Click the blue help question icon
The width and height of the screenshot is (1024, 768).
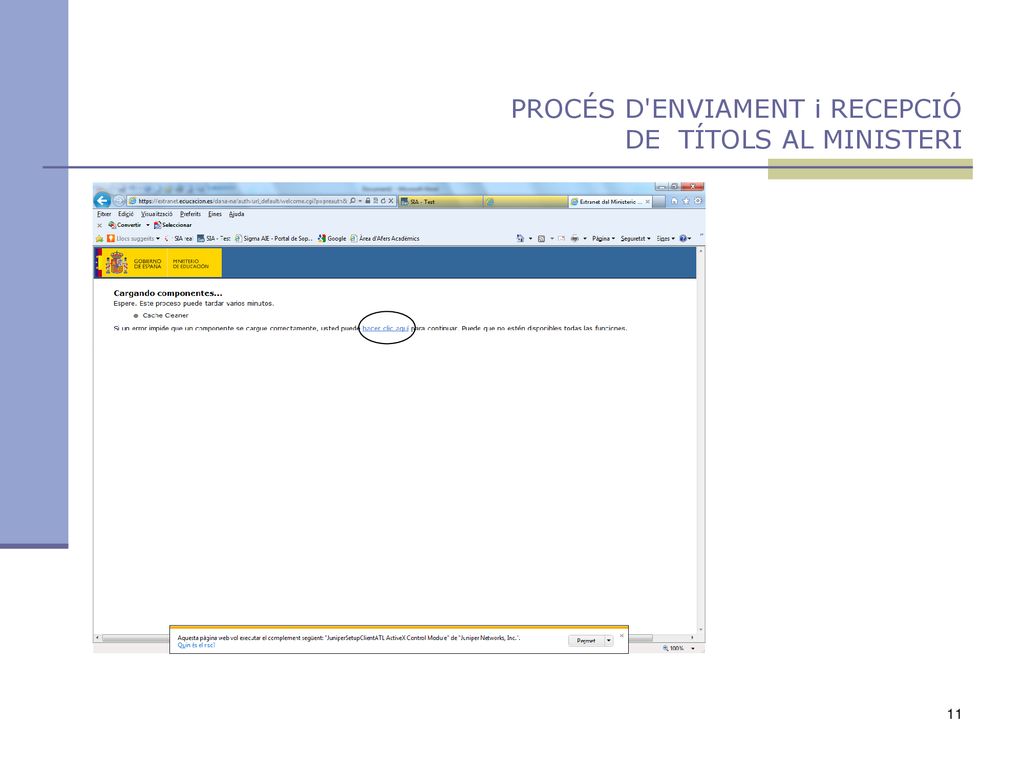(x=683, y=238)
